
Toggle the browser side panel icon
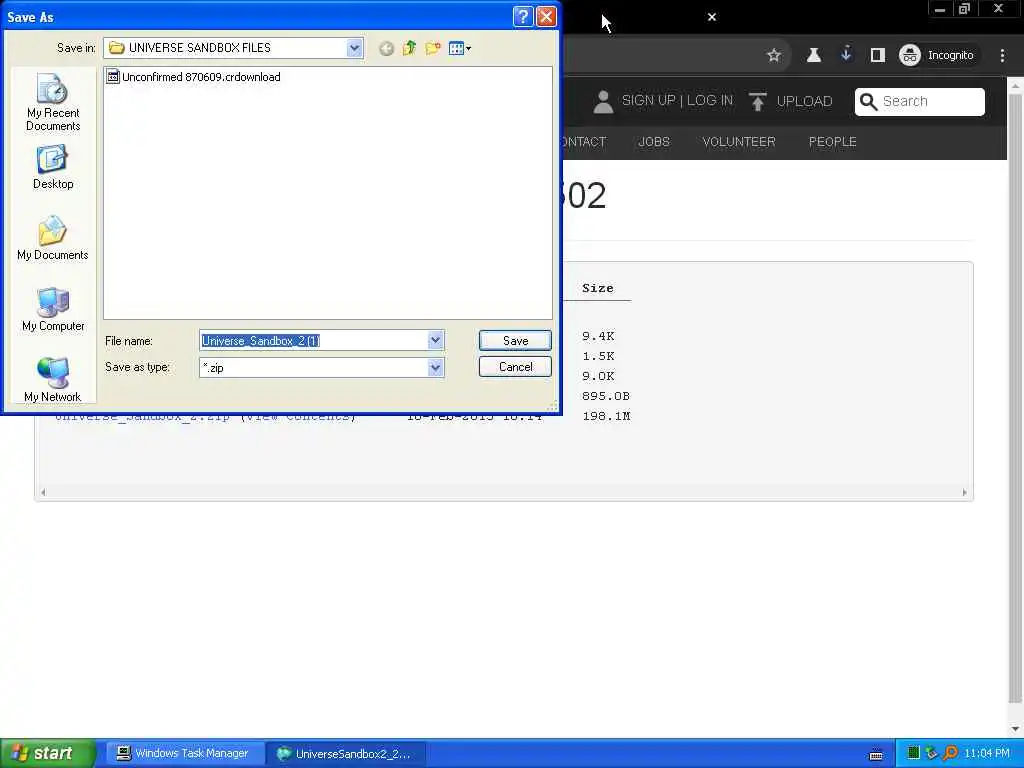click(x=878, y=56)
